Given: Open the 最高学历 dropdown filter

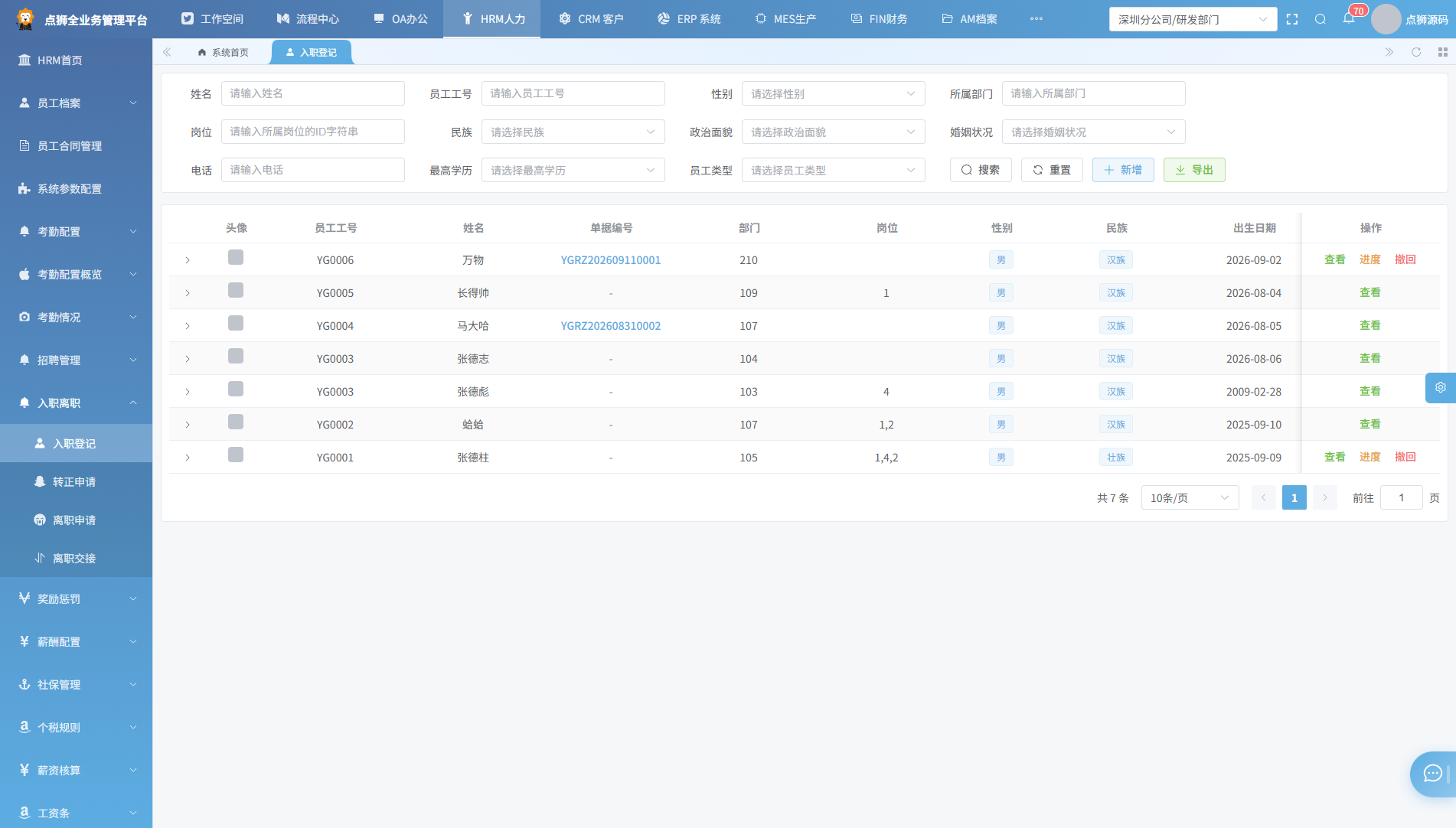Looking at the screenshot, I should point(573,170).
